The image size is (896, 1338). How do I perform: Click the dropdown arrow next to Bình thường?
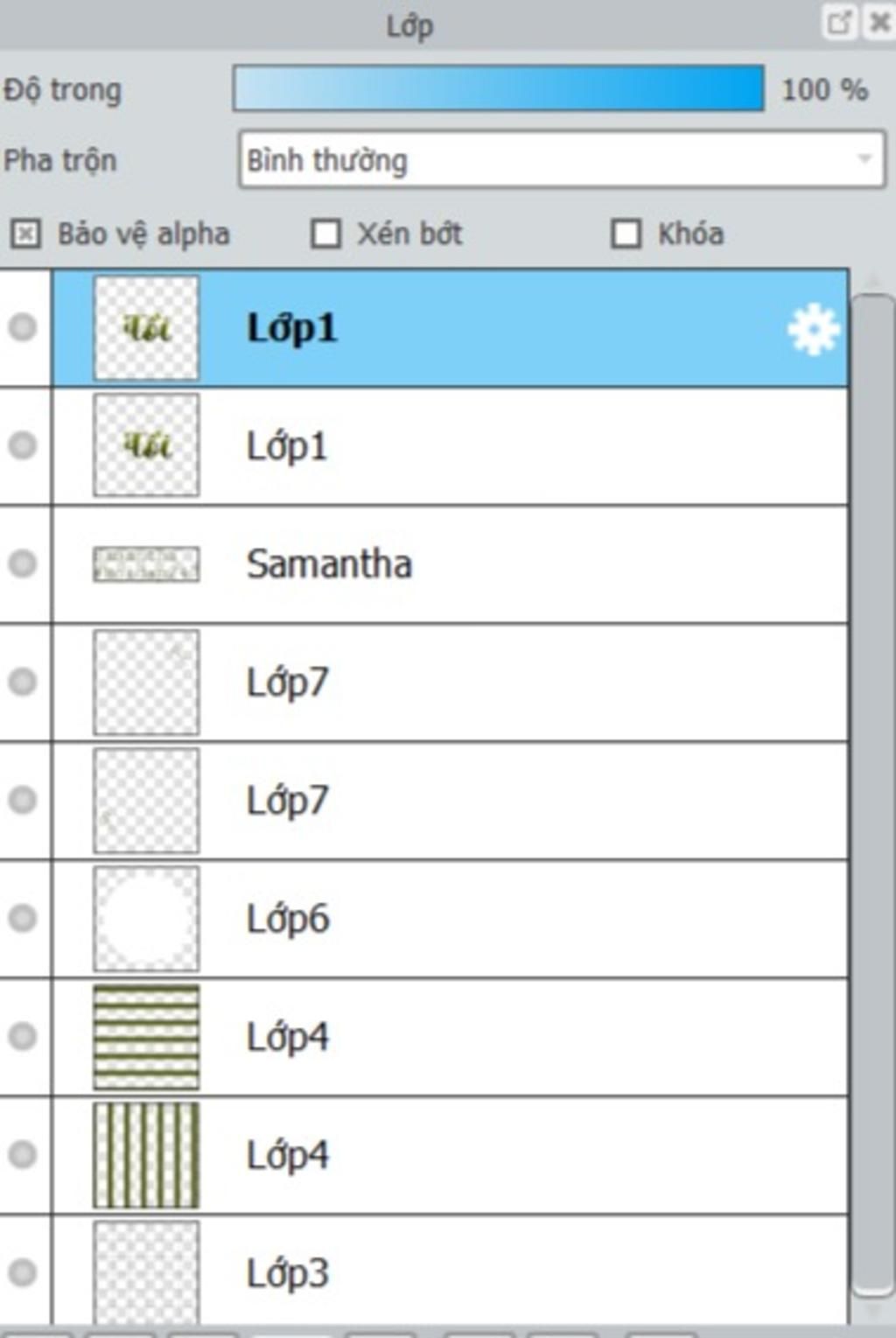pos(864,159)
